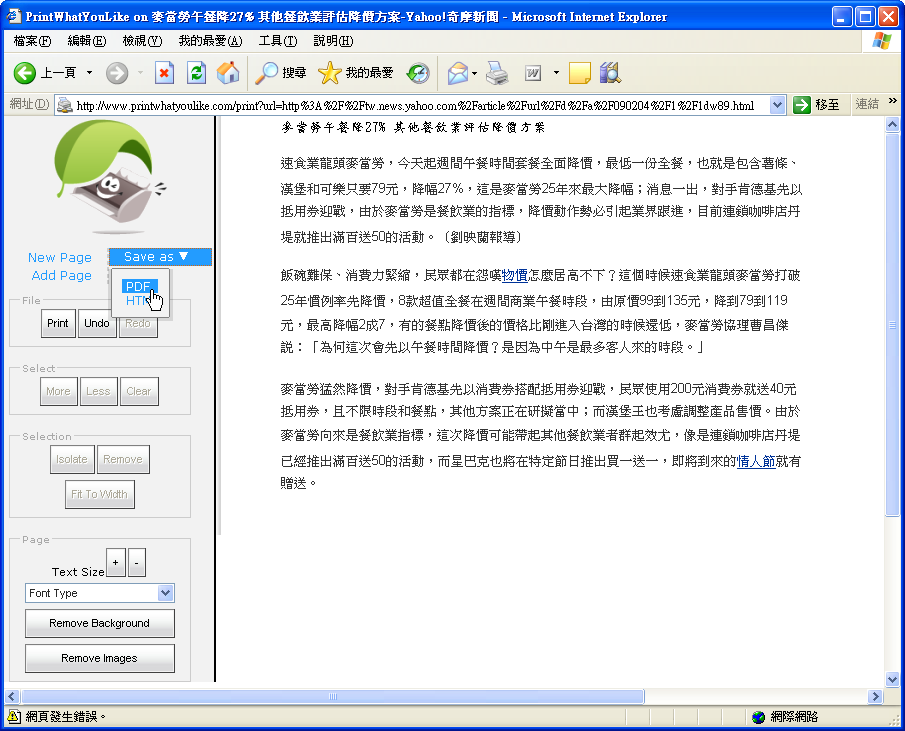This screenshot has height=731, width=905.
Task: Open the 工具(T) menu
Action: [278, 41]
